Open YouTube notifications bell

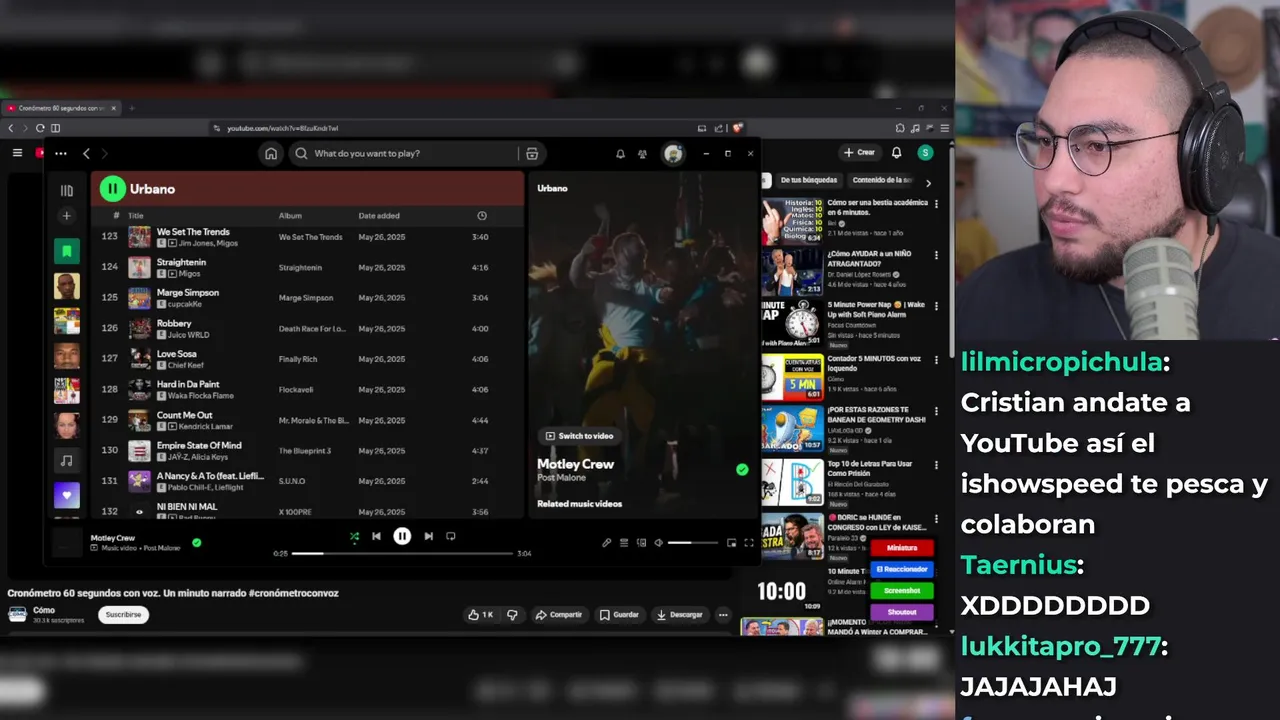pos(896,153)
